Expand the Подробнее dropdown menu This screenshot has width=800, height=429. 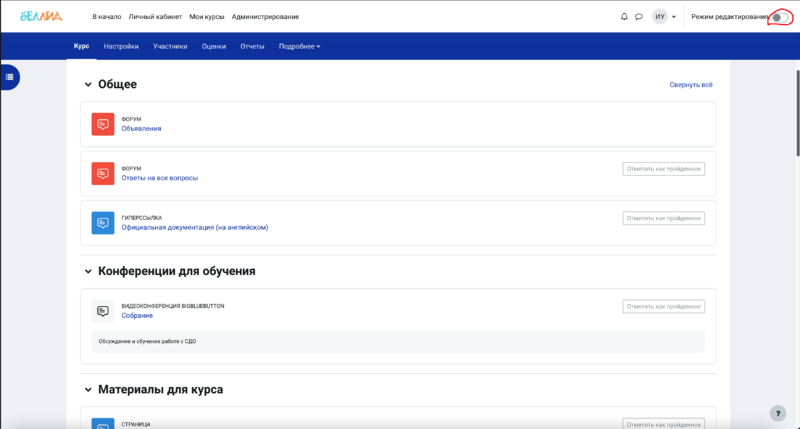(x=299, y=46)
